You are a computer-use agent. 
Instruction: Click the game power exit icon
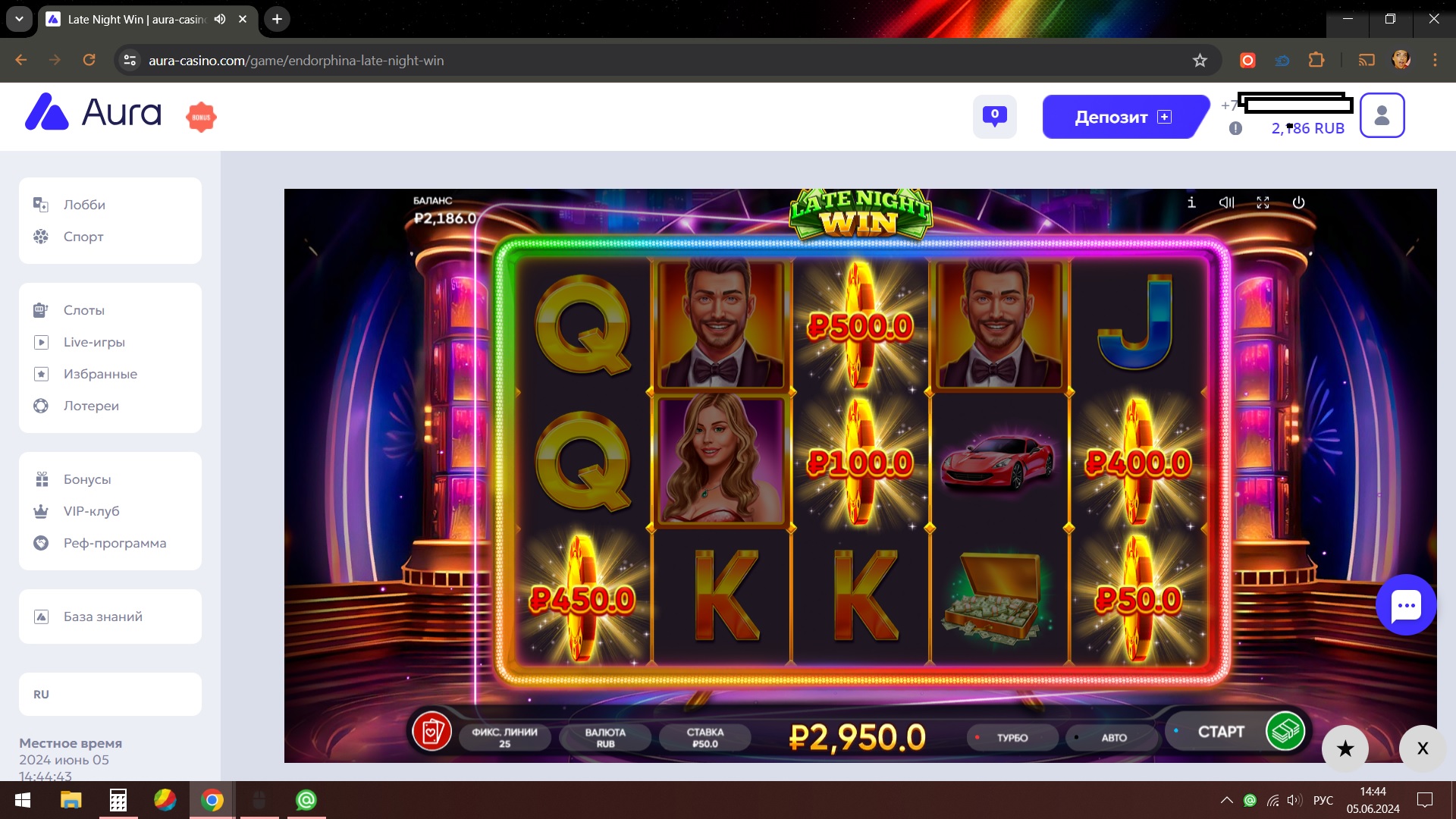pos(1298,202)
